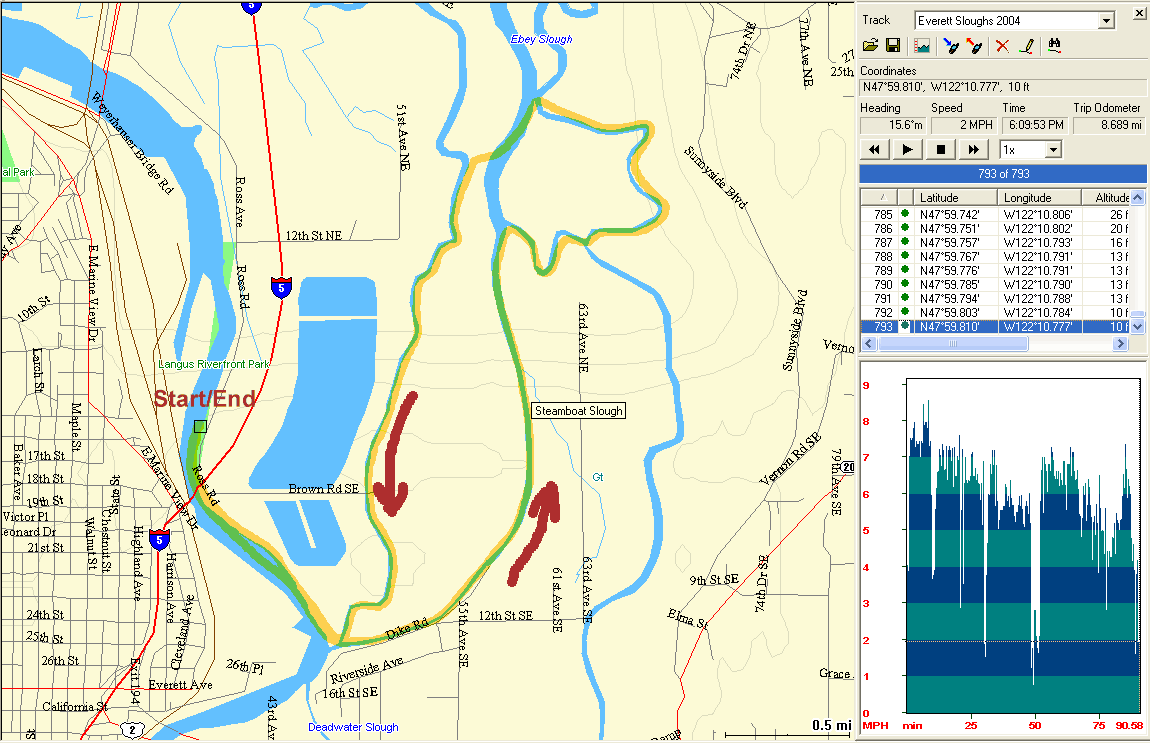This screenshot has height=743, width=1150.
Task: Click the red-arrow receive from GPS device icon
Action: [x=974, y=46]
